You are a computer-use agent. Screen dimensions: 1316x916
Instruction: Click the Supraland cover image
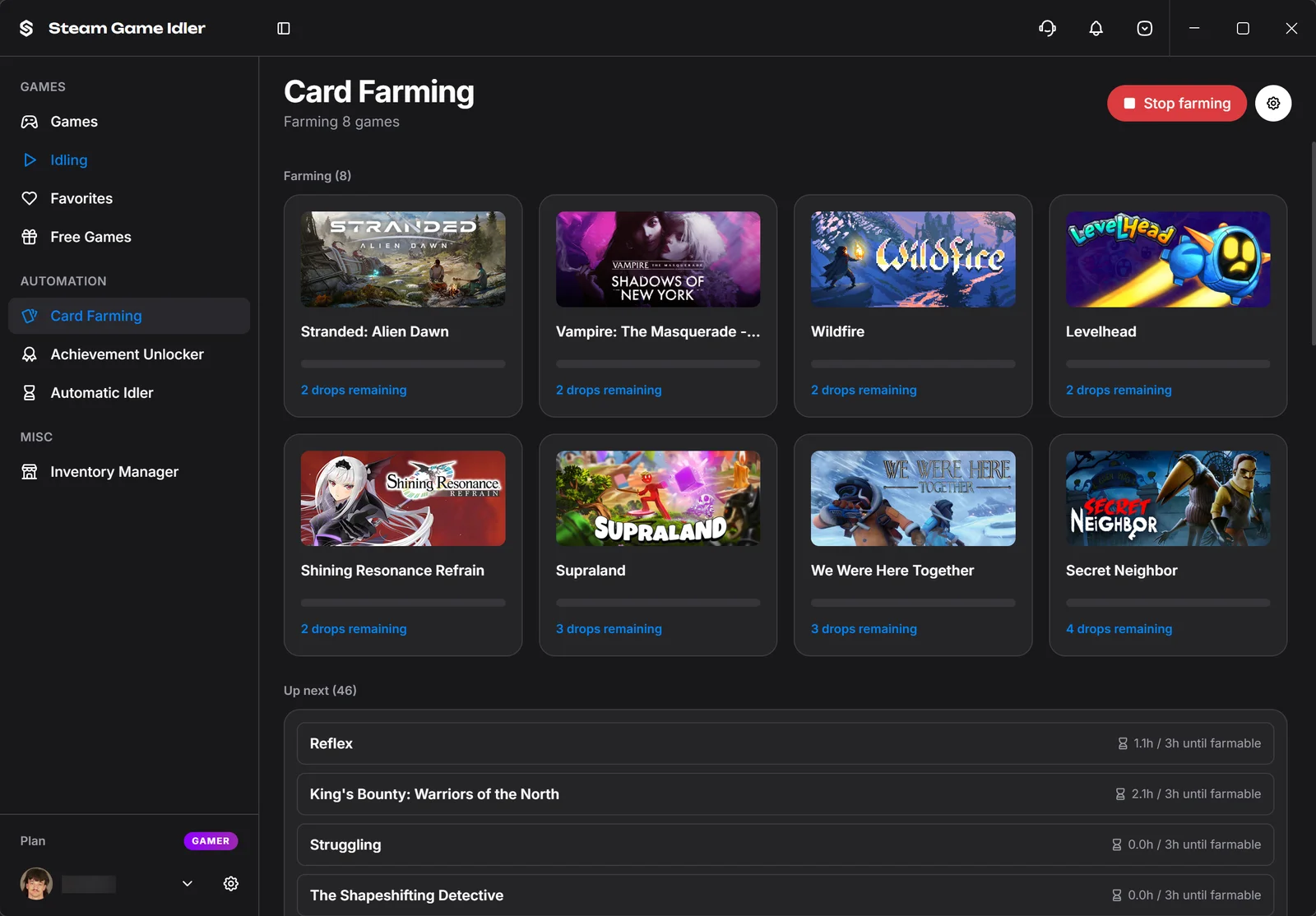pos(658,498)
